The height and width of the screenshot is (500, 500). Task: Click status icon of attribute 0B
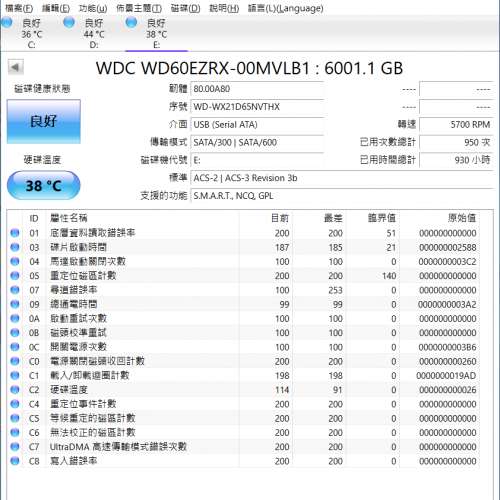(x=15, y=333)
